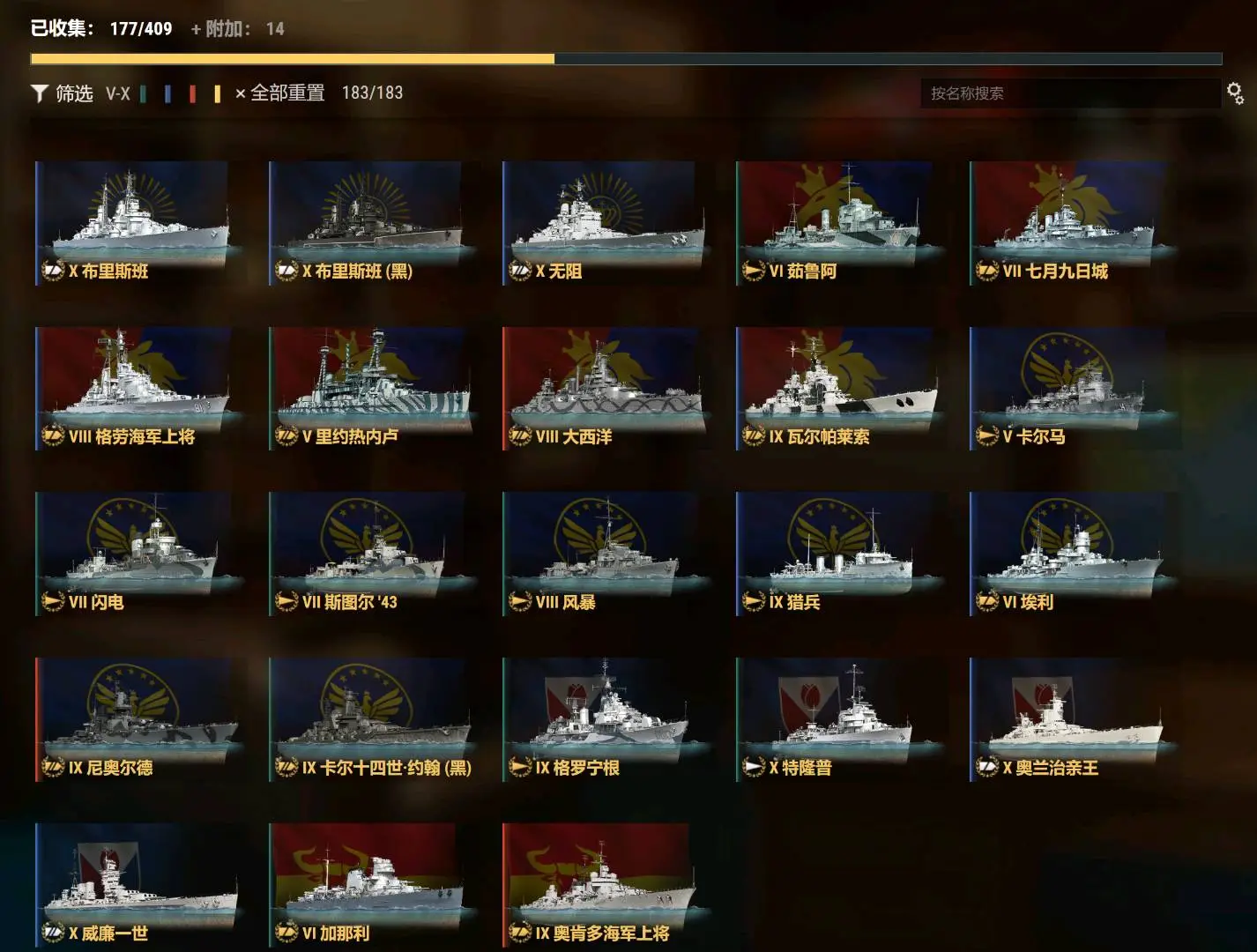Click the type icon beside VII 闪电
The height and width of the screenshot is (952, 1257).
(54, 602)
